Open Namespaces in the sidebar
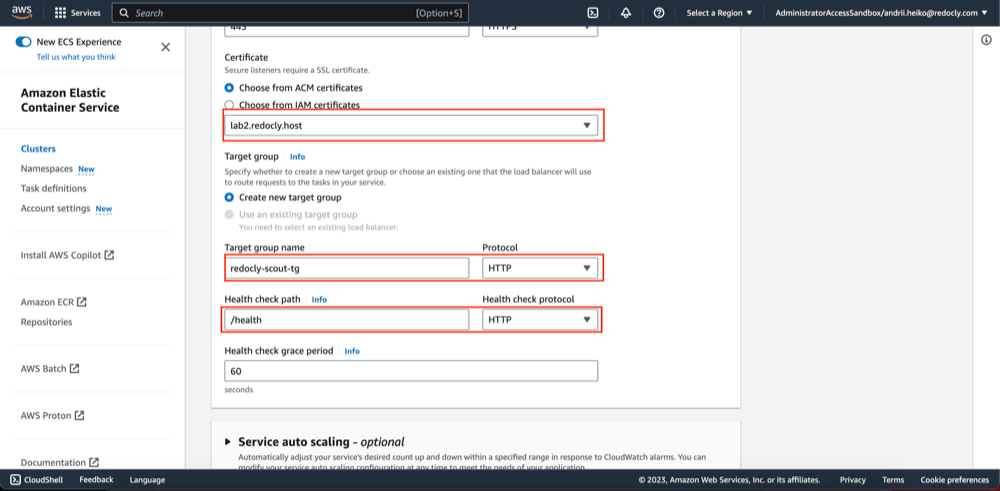 (x=47, y=169)
